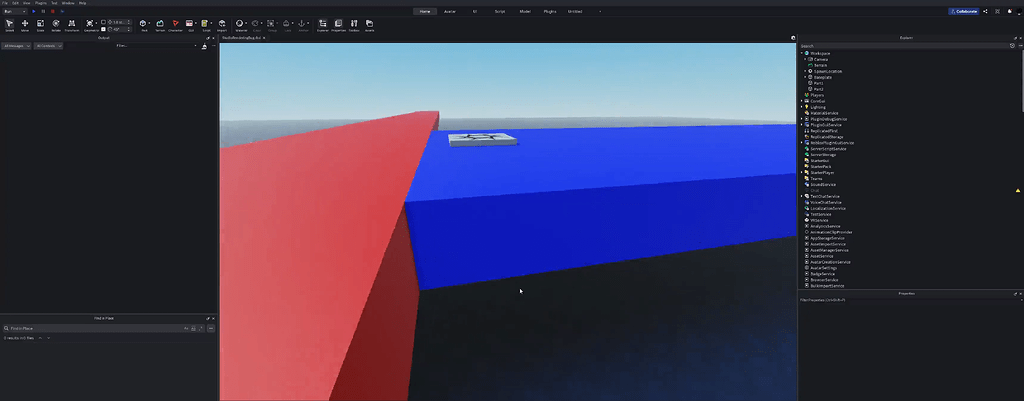Toggle regex option in Find in Place

pyautogui.click(x=200, y=329)
